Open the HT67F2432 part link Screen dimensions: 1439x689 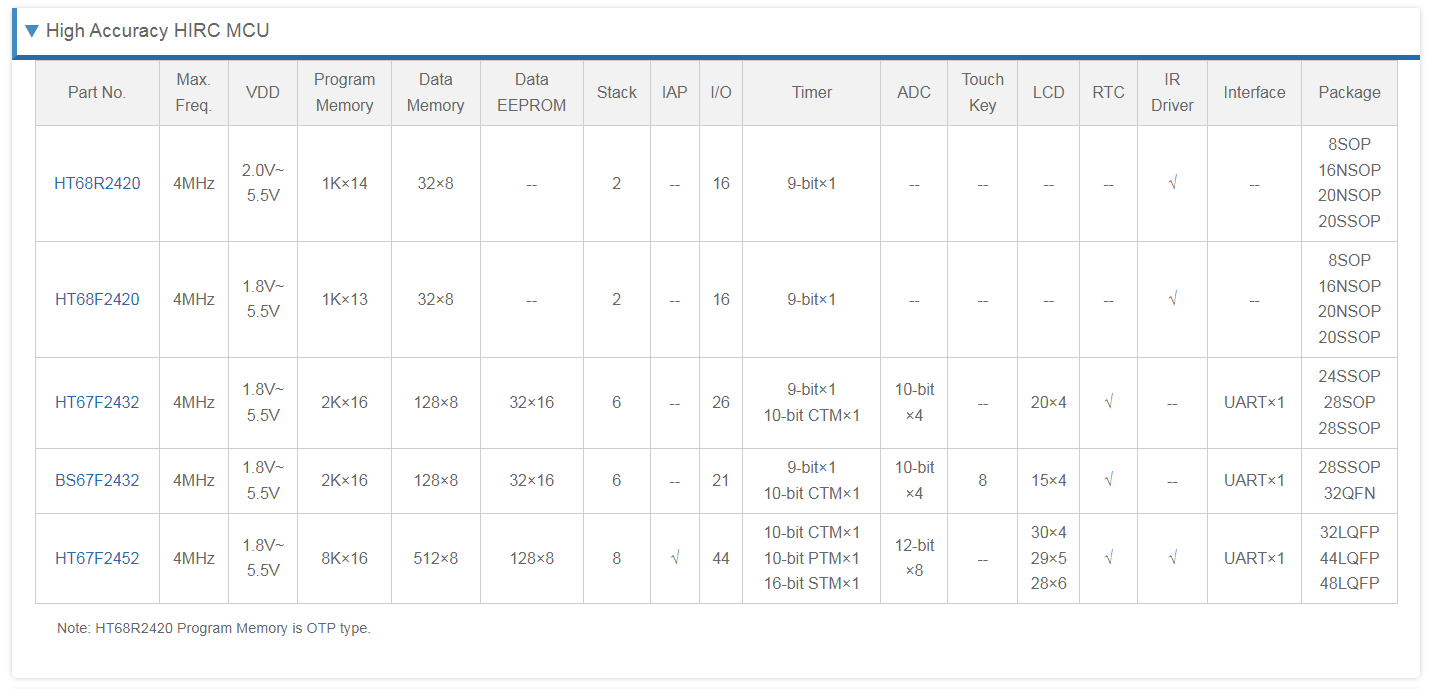point(97,402)
